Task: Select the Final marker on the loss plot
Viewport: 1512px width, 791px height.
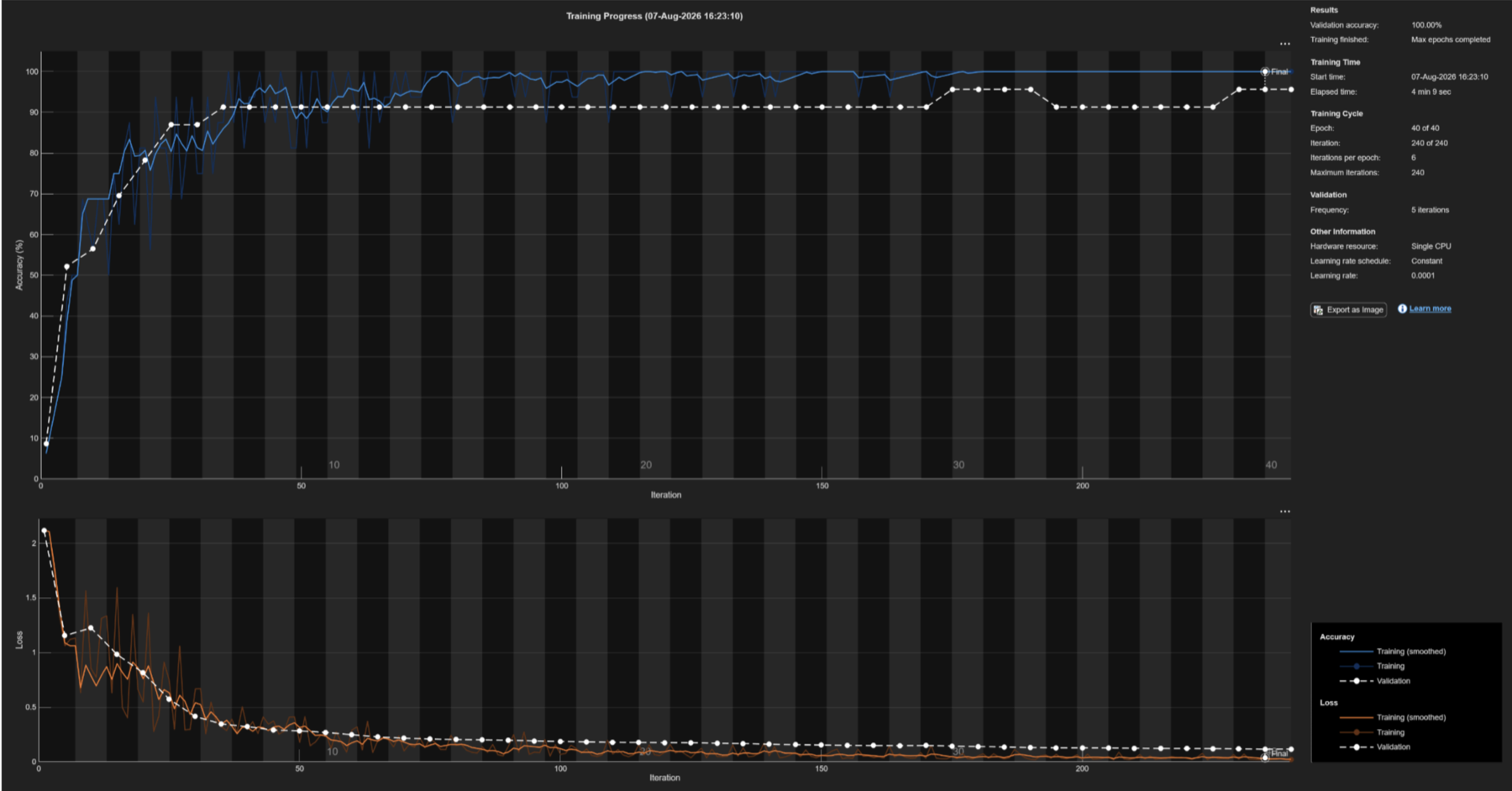Action: point(1265,757)
